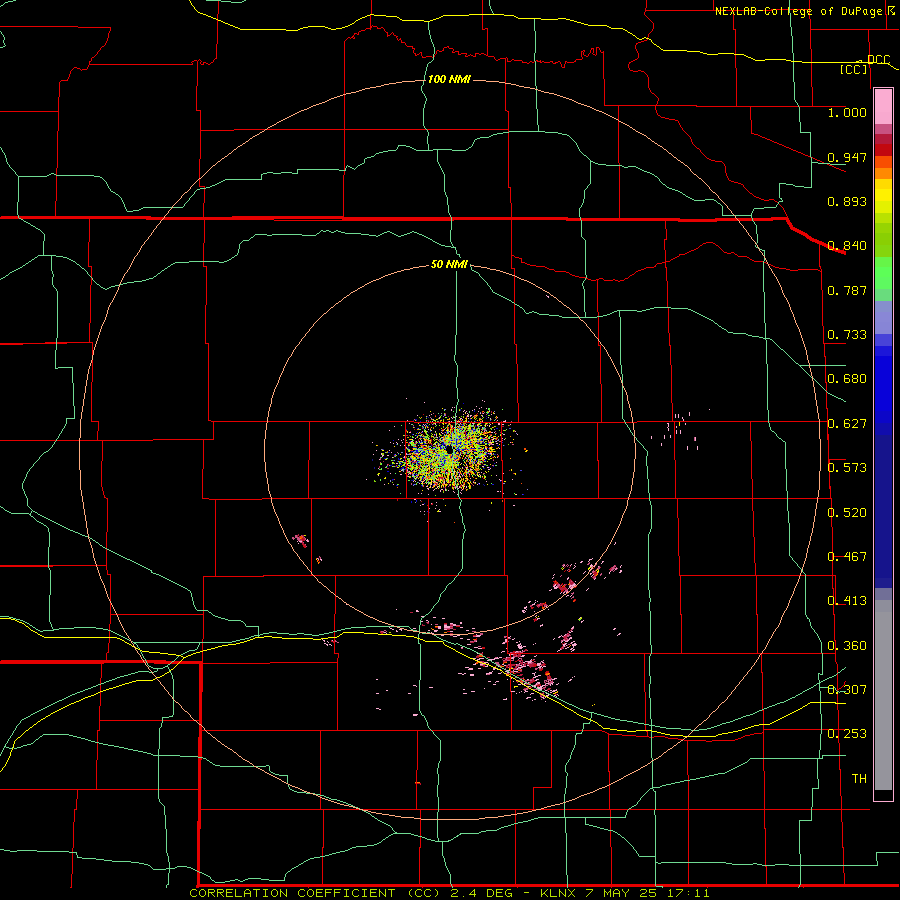Screen dimensions: 900x900
Task: Click the 17:11 timestamp
Action: tap(688, 893)
